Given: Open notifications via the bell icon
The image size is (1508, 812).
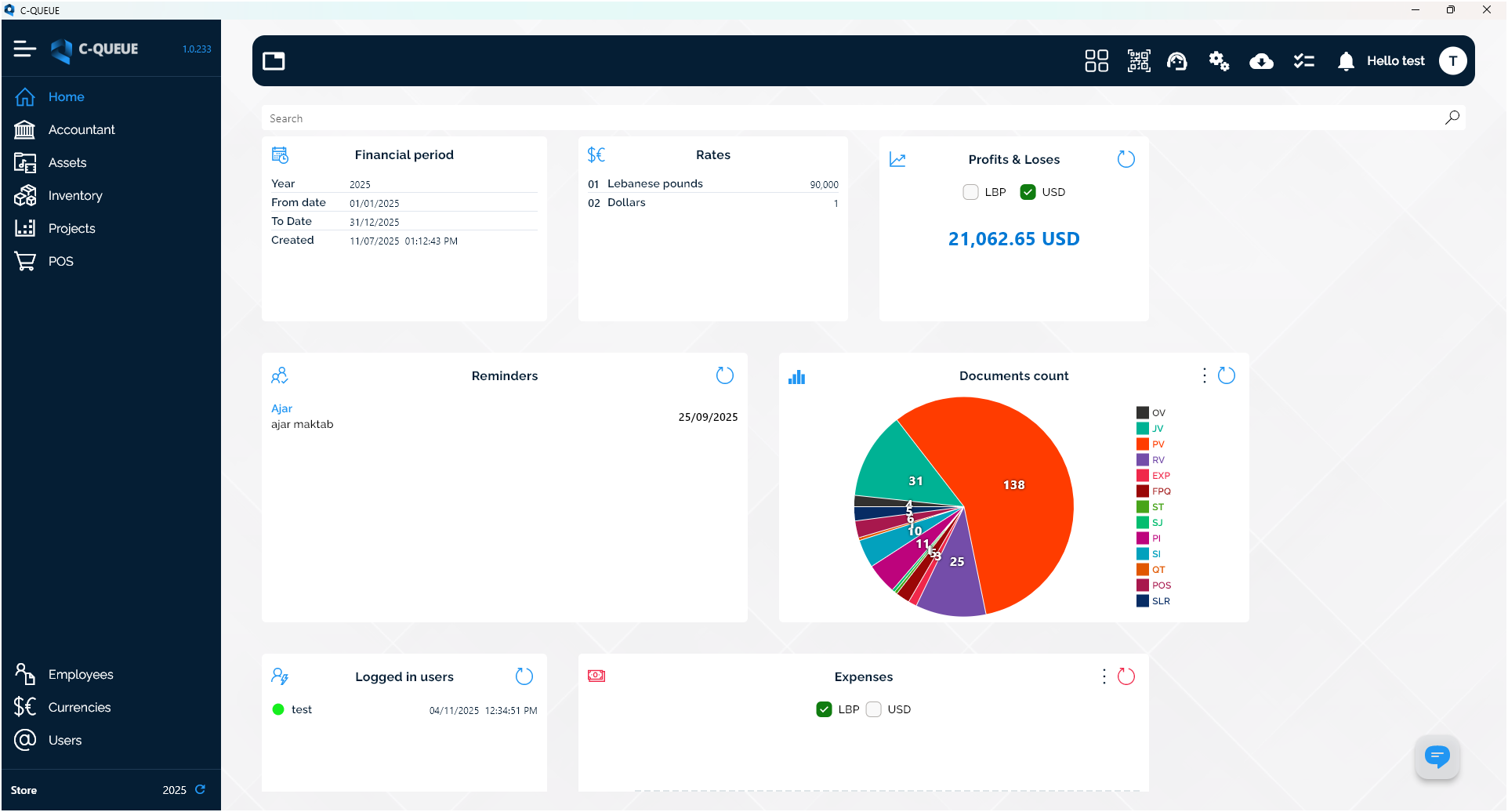Looking at the screenshot, I should [x=1346, y=60].
